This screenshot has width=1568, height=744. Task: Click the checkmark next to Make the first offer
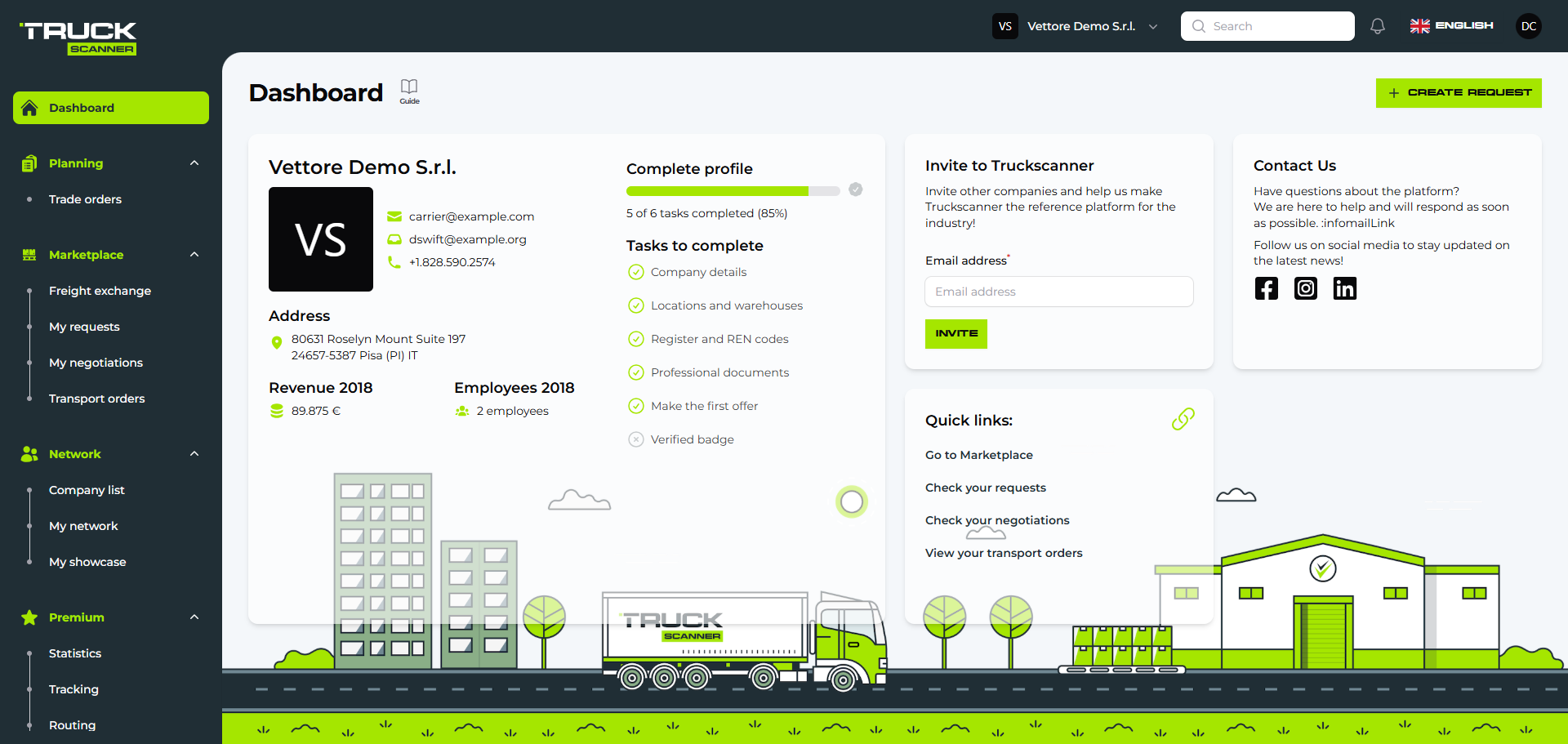tap(636, 406)
